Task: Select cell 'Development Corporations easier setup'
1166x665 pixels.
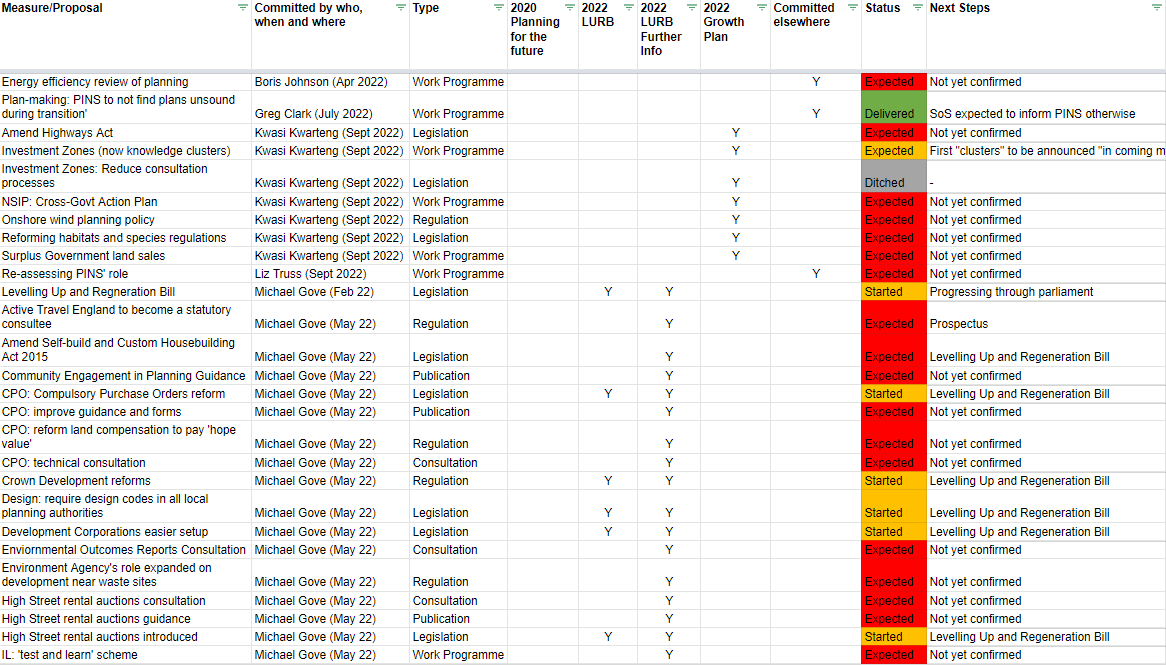Action: [126, 532]
